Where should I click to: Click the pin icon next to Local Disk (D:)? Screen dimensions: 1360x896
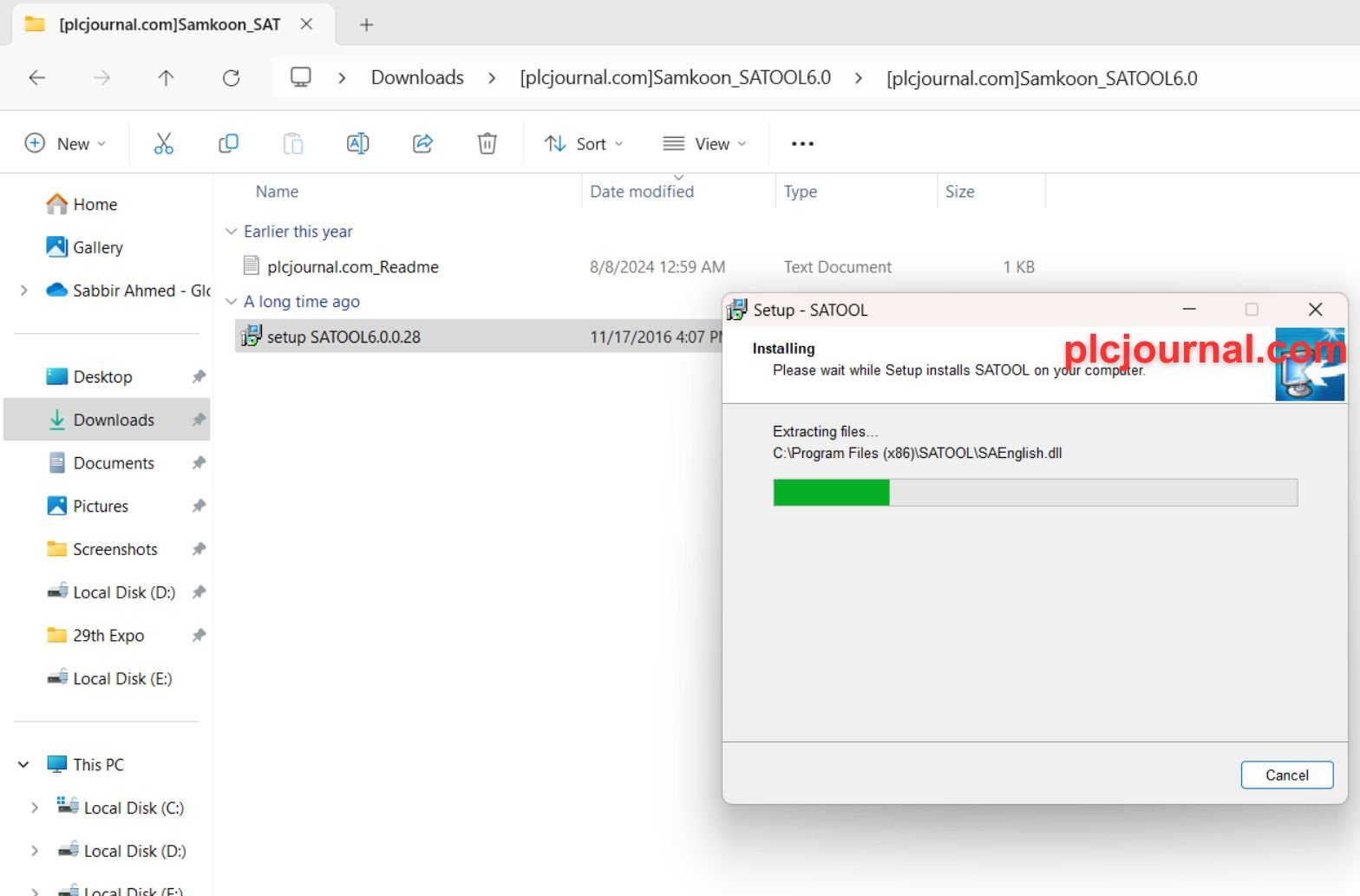point(199,592)
